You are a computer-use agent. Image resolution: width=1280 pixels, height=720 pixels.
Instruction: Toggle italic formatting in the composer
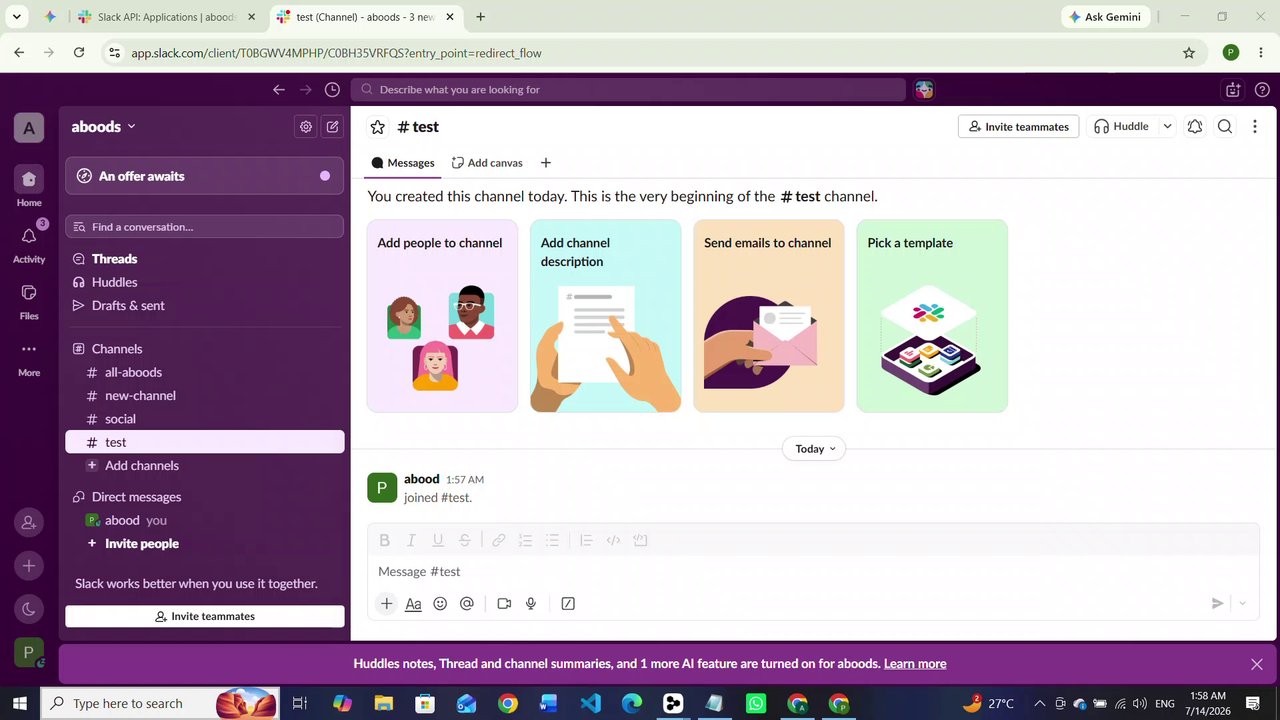pyautogui.click(x=411, y=541)
